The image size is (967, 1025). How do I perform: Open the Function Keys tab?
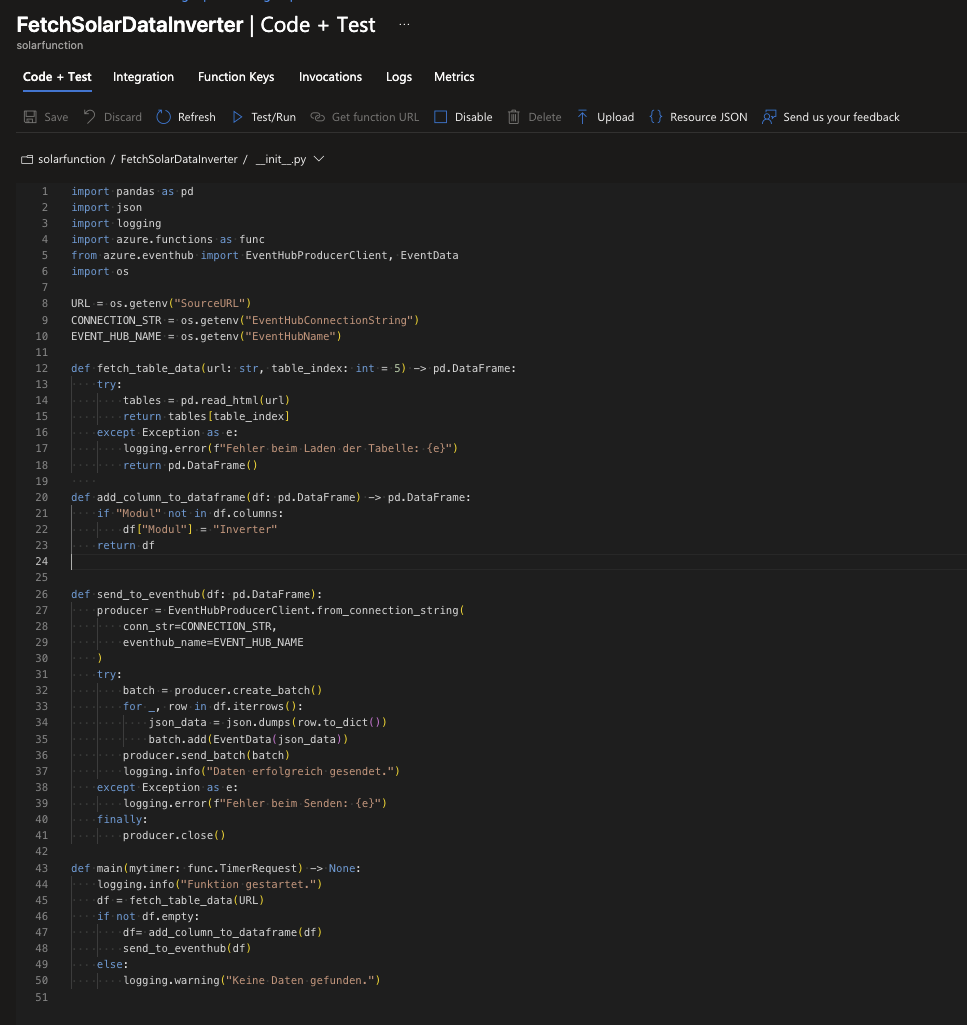[236, 77]
